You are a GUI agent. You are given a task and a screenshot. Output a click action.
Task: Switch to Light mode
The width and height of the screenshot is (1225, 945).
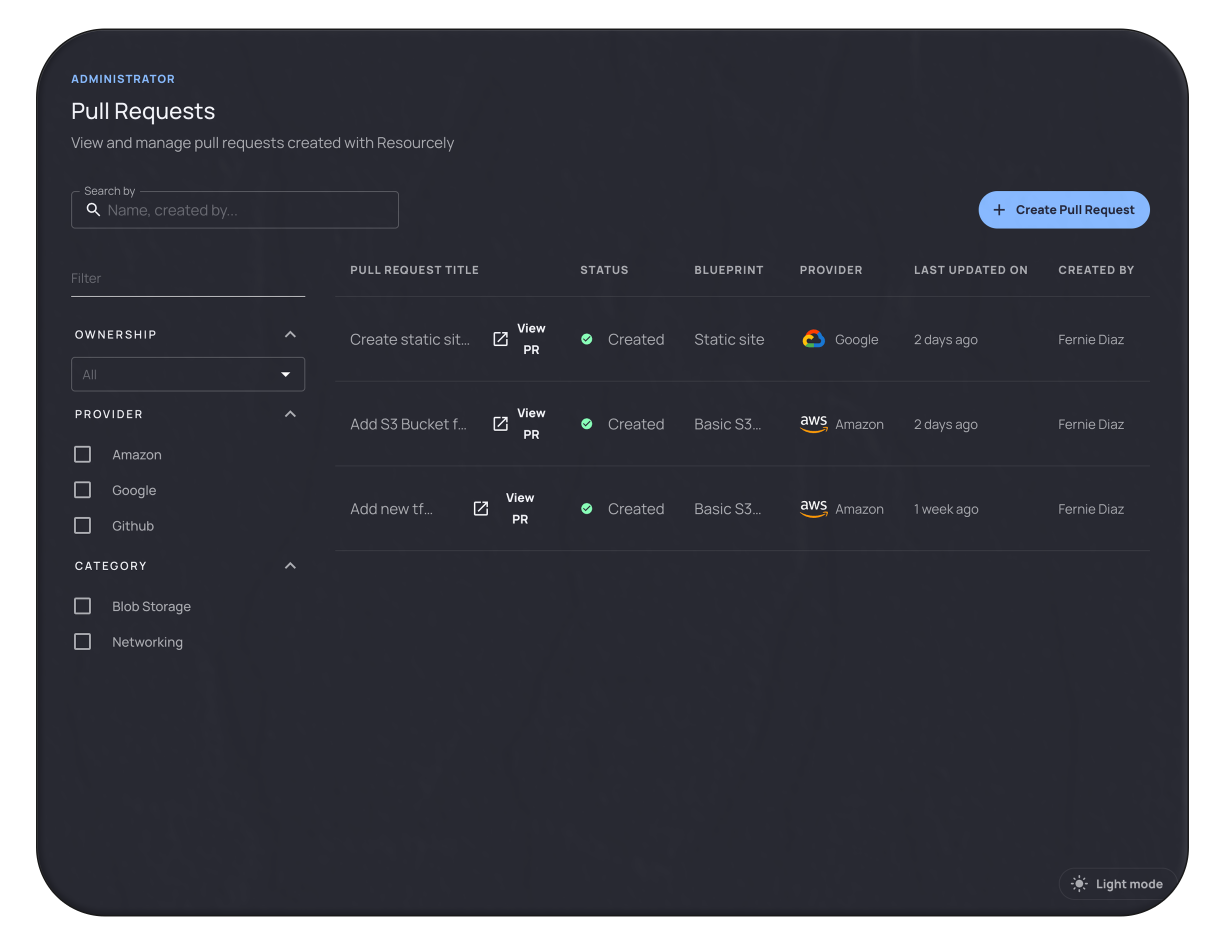pyautogui.click(x=1118, y=884)
